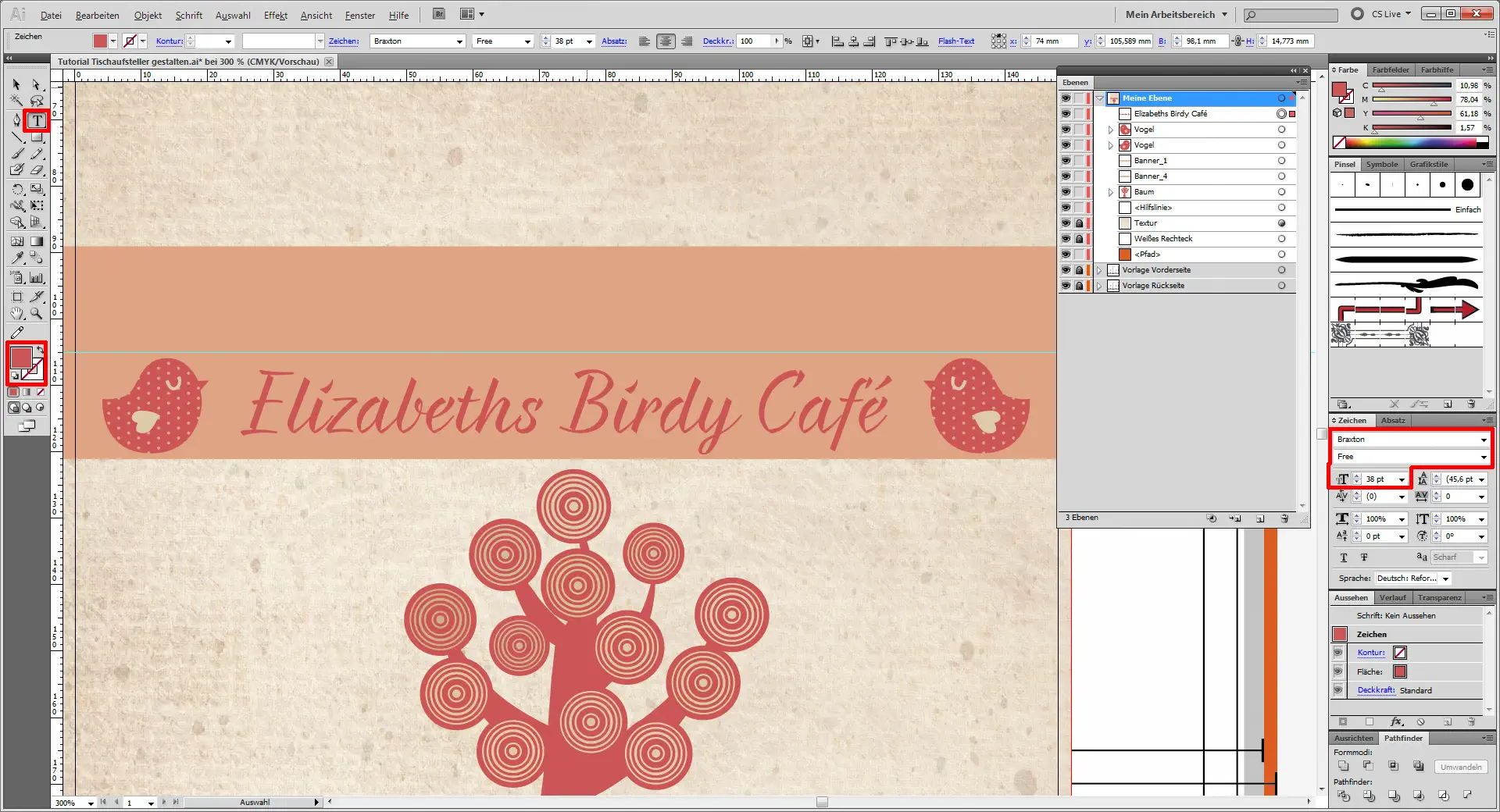
Task: Expand the Baum layer group
Action: point(1111,192)
